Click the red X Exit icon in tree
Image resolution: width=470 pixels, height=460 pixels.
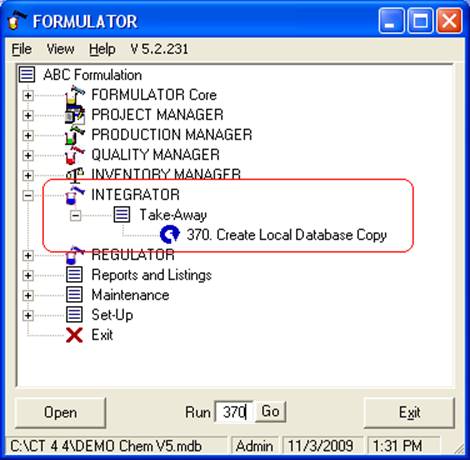[74, 335]
